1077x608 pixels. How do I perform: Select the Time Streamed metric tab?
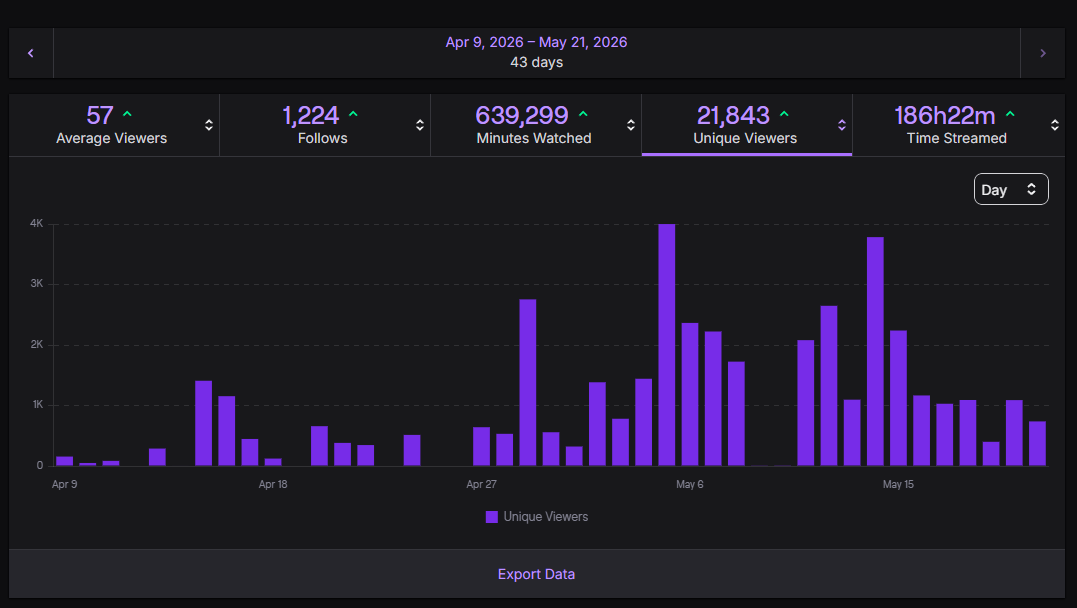click(959, 125)
